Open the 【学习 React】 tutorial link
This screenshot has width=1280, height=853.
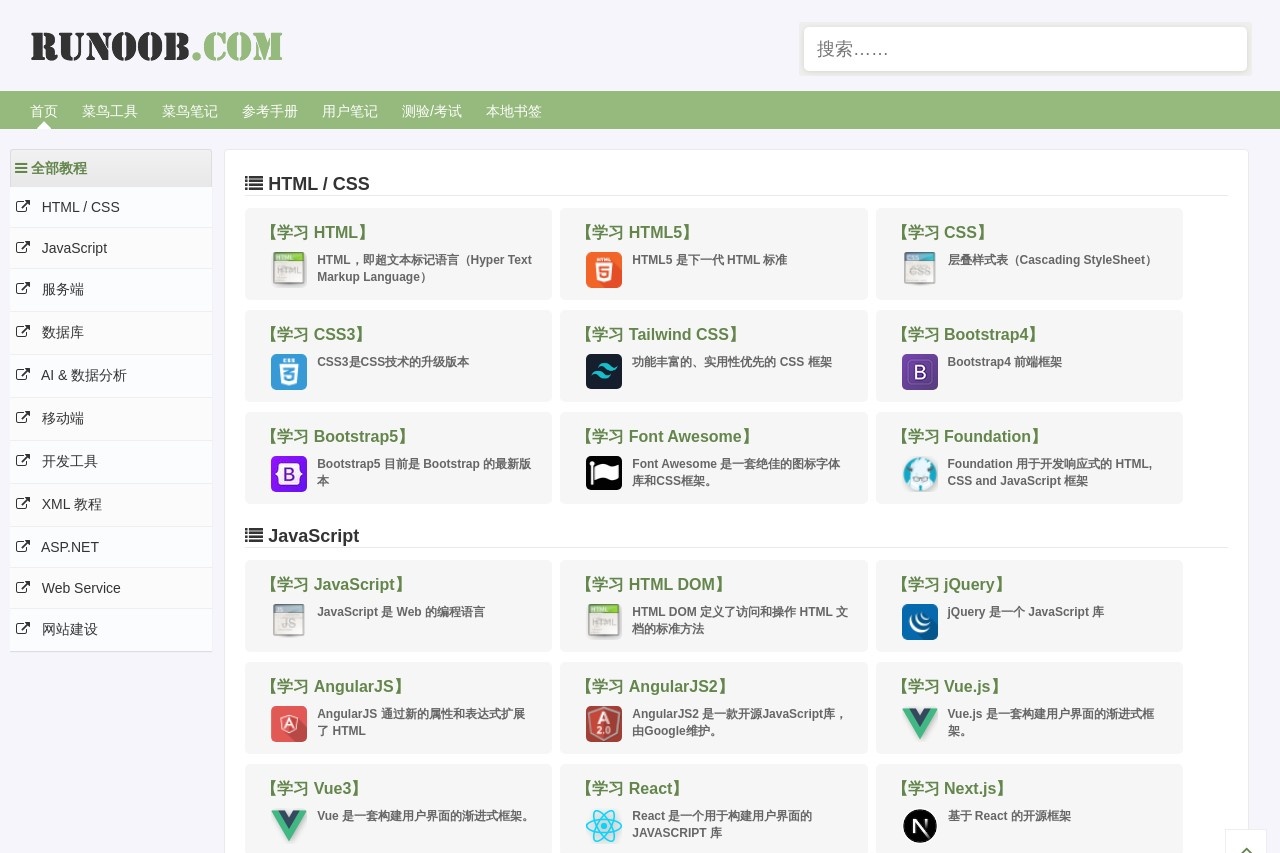[x=632, y=788]
